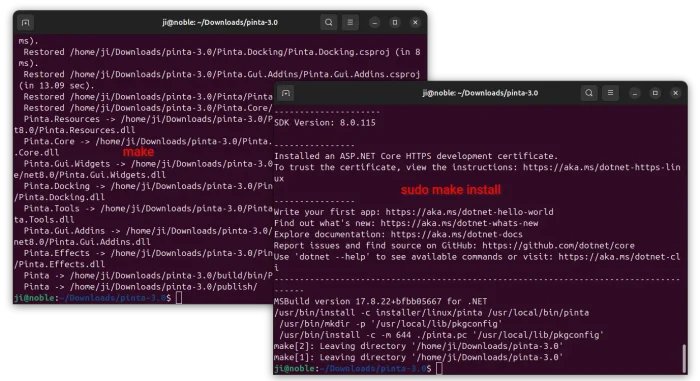Maximize the front terminal window
The image size is (700, 381).
[655, 93]
